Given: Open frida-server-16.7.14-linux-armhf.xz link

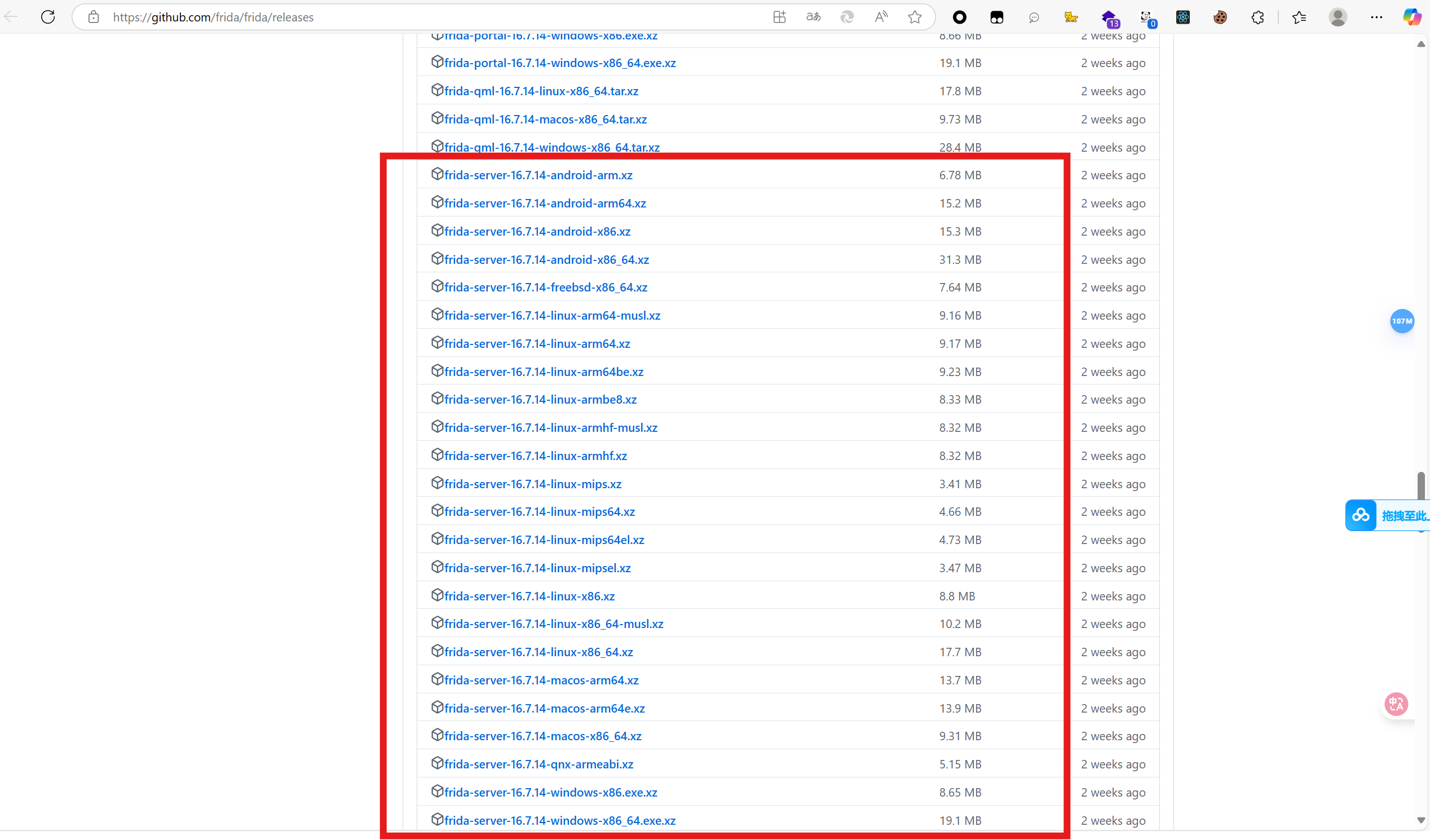Looking at the screenshot, I should click(536, 456).
